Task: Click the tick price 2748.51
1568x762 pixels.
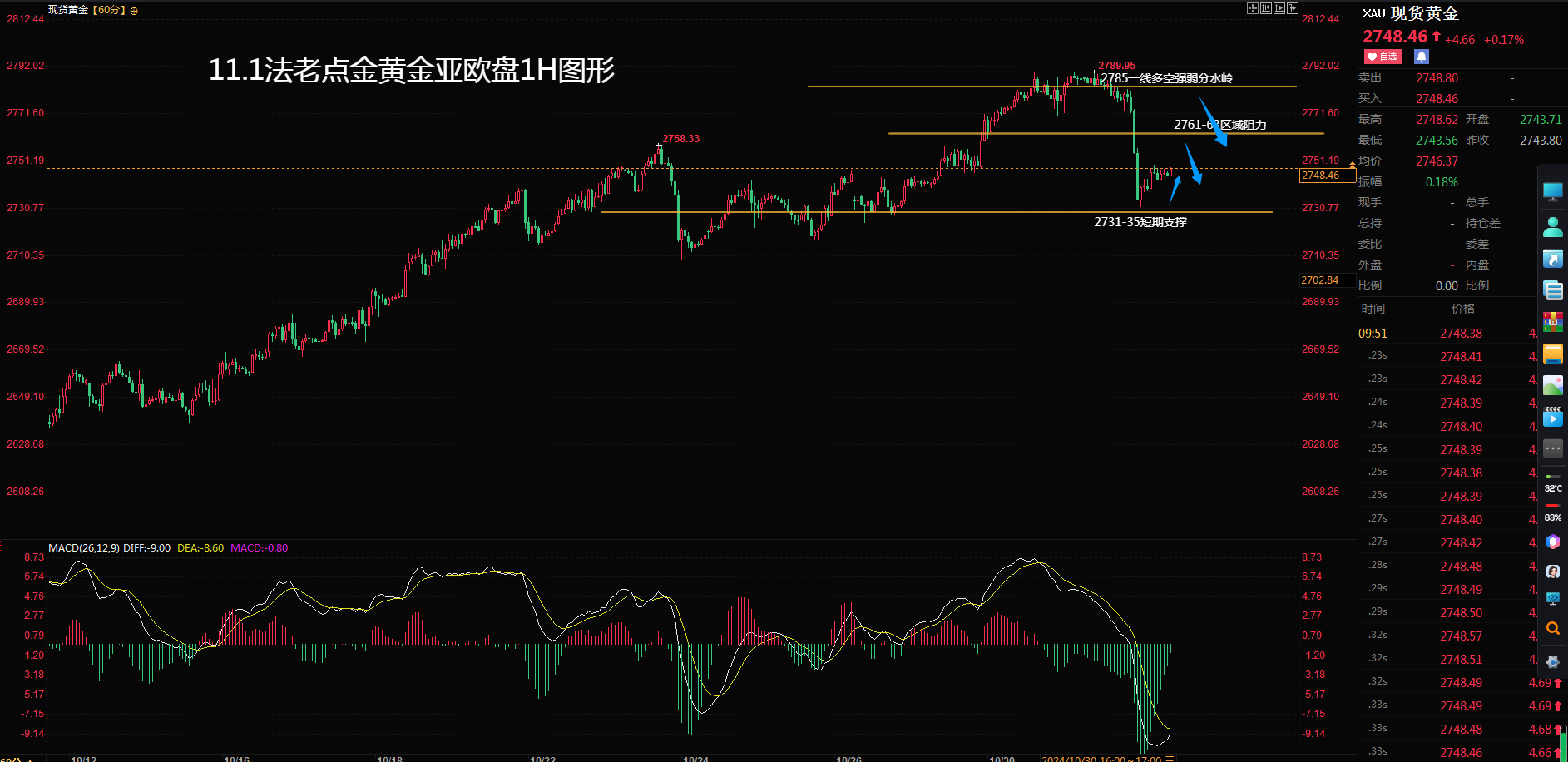Action: (1462, 660)
